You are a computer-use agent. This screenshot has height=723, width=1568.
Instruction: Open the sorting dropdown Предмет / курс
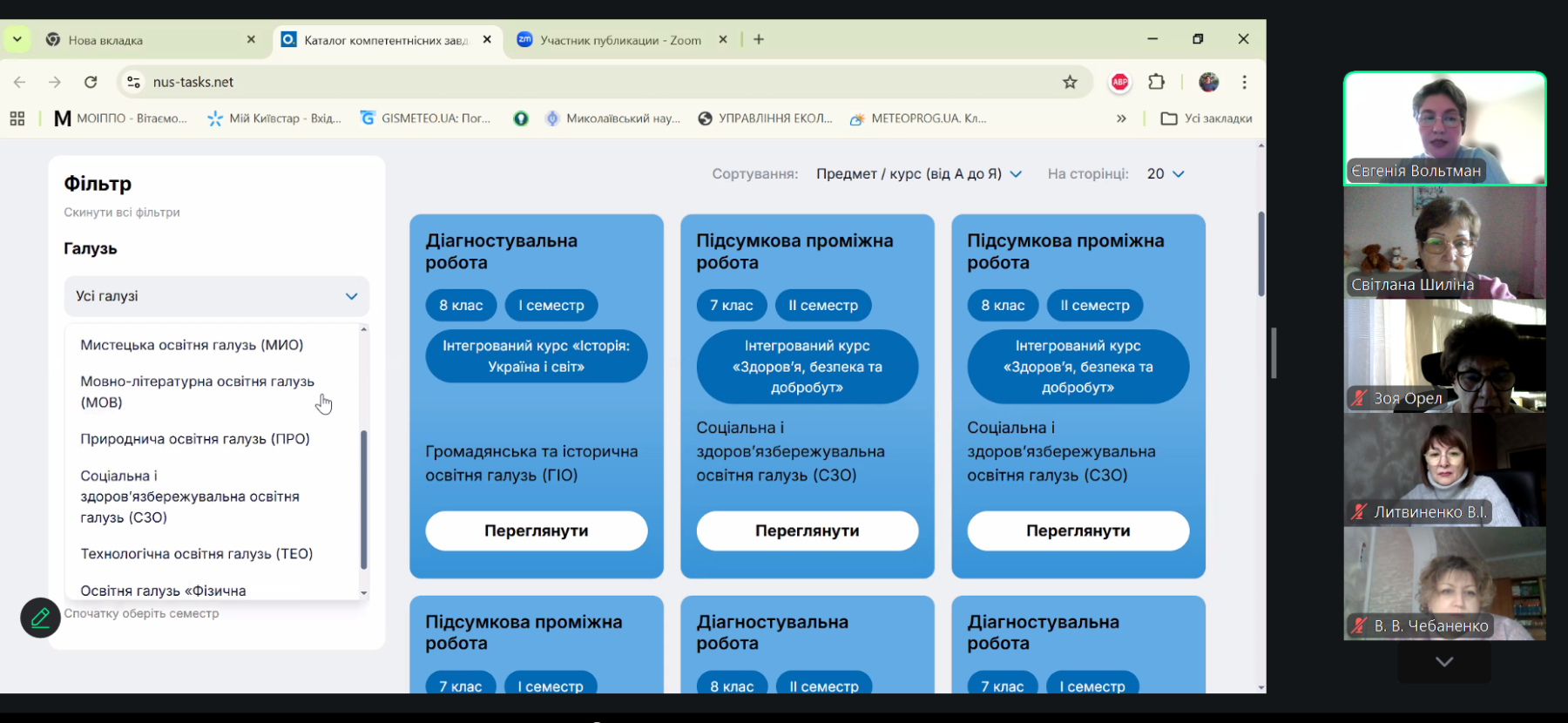click(x=918, y=174)
